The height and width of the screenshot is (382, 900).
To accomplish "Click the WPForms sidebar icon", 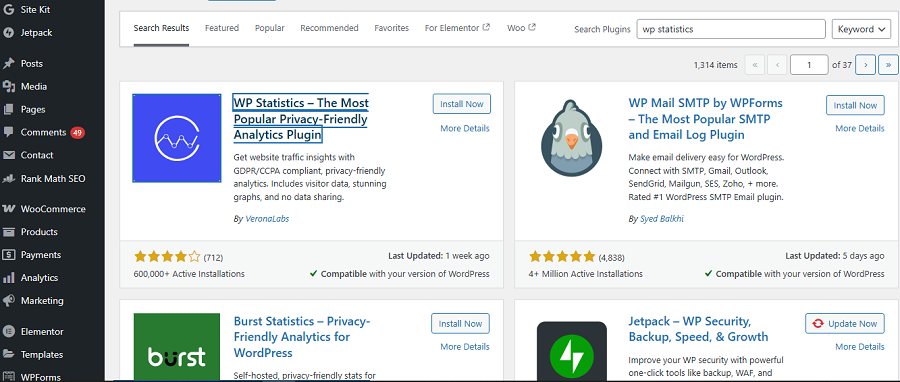I will click(9, 377).
